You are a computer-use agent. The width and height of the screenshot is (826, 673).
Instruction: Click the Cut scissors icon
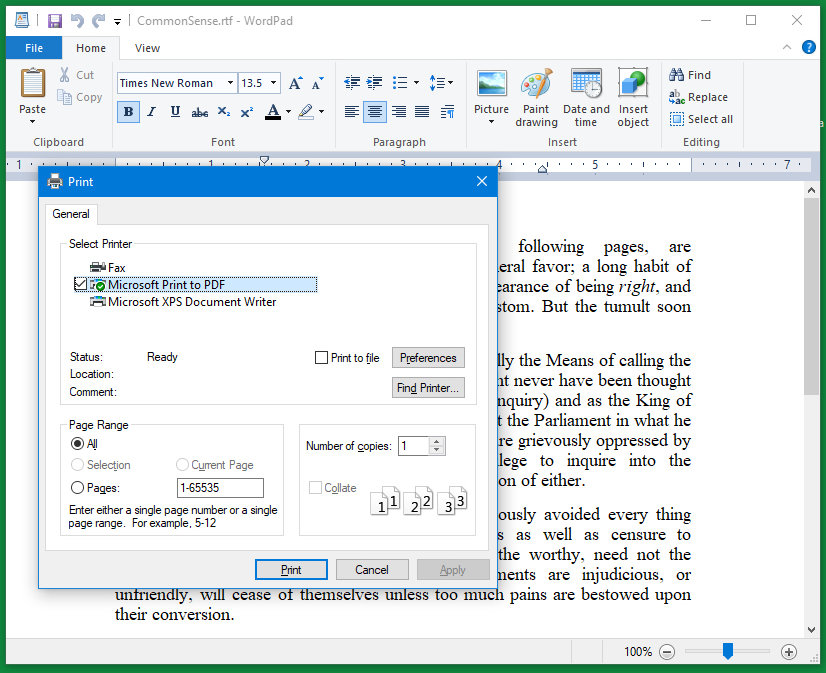pos(64,75)
